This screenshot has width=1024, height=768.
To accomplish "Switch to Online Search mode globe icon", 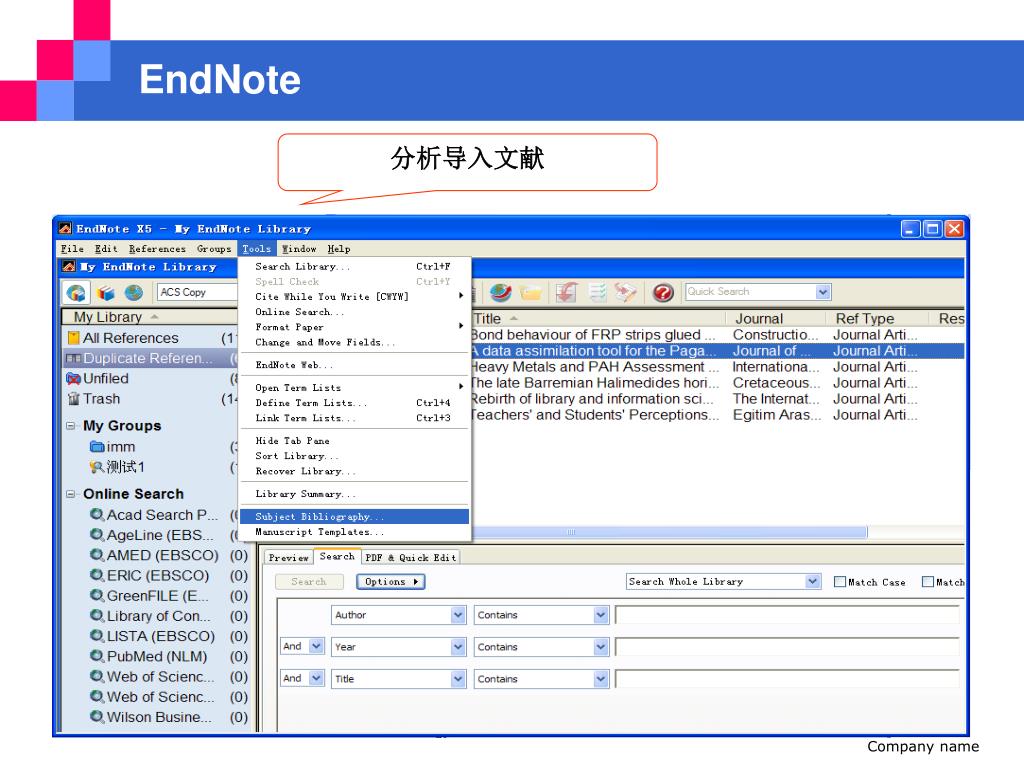I will coord(134,293).
